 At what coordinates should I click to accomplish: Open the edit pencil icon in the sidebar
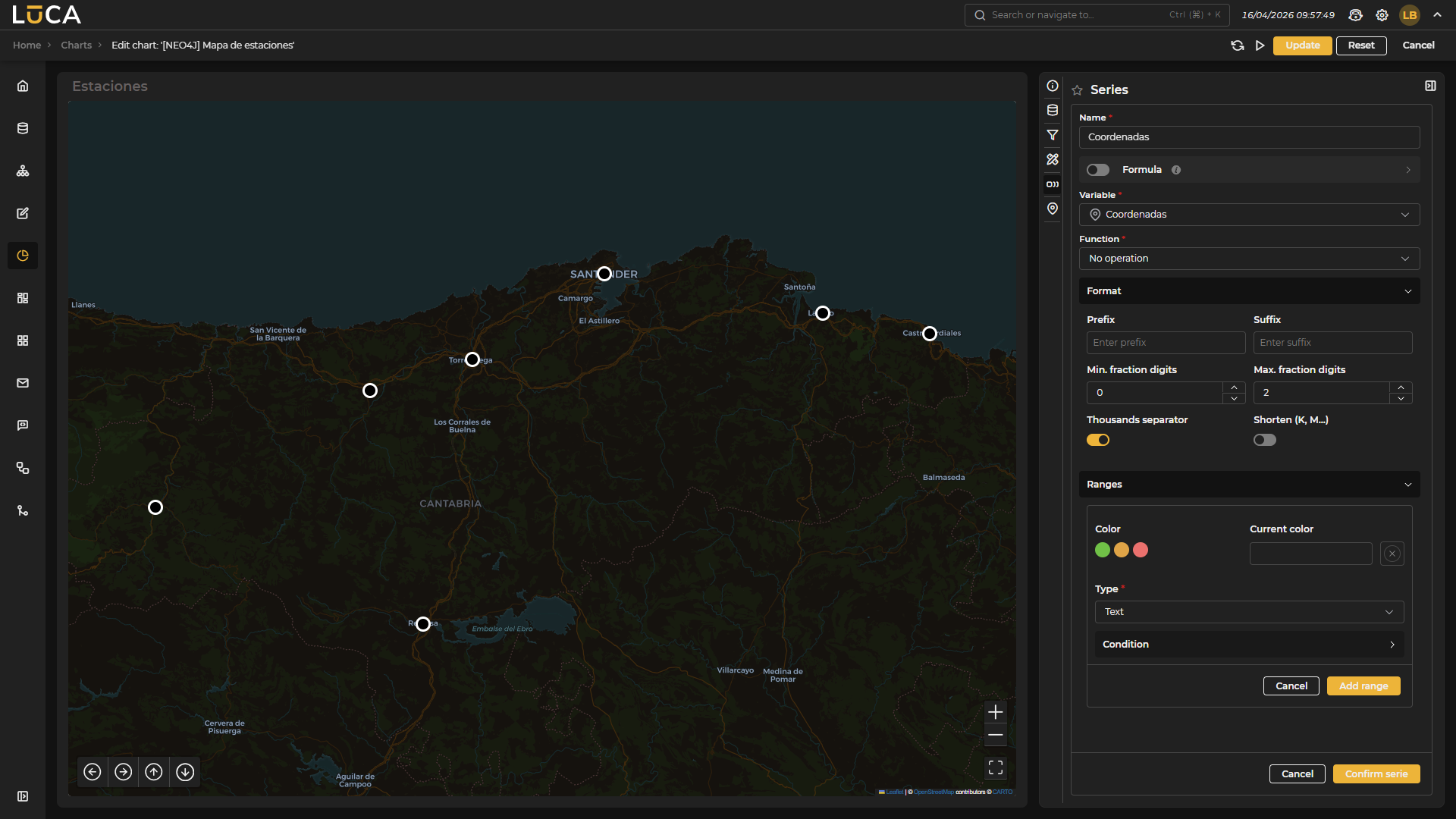pyautogui.click(x=23, y=213)
